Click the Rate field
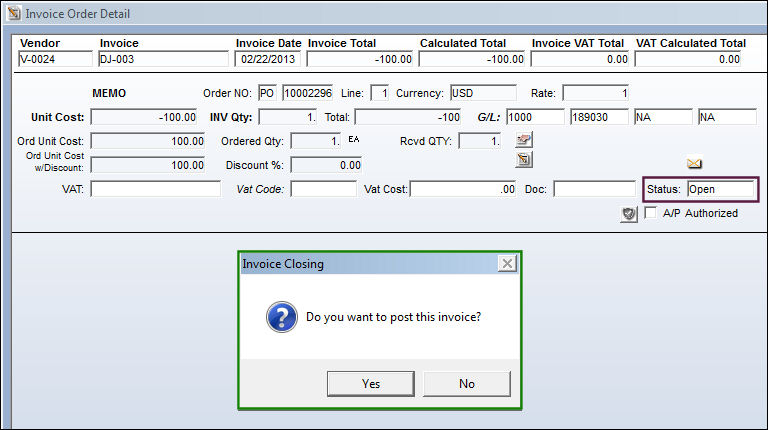 click(x=596, y=93)
